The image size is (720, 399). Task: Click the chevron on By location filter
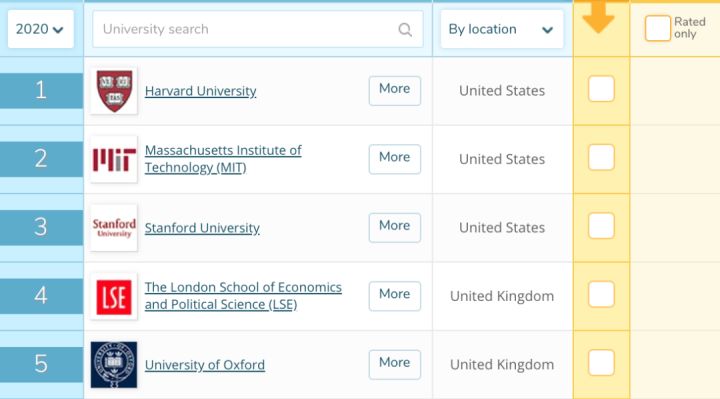coord(547,30)
